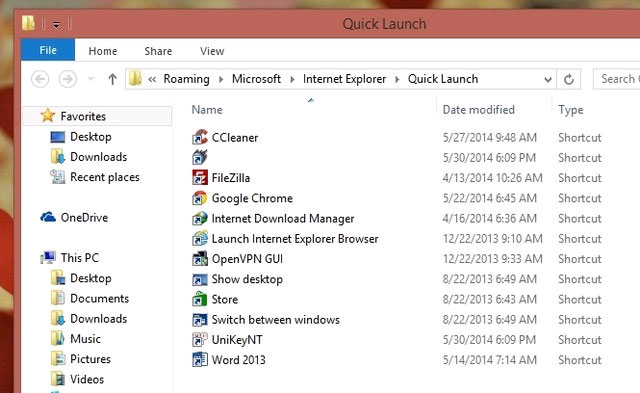Switch to the Home ribbon tab

103,51
